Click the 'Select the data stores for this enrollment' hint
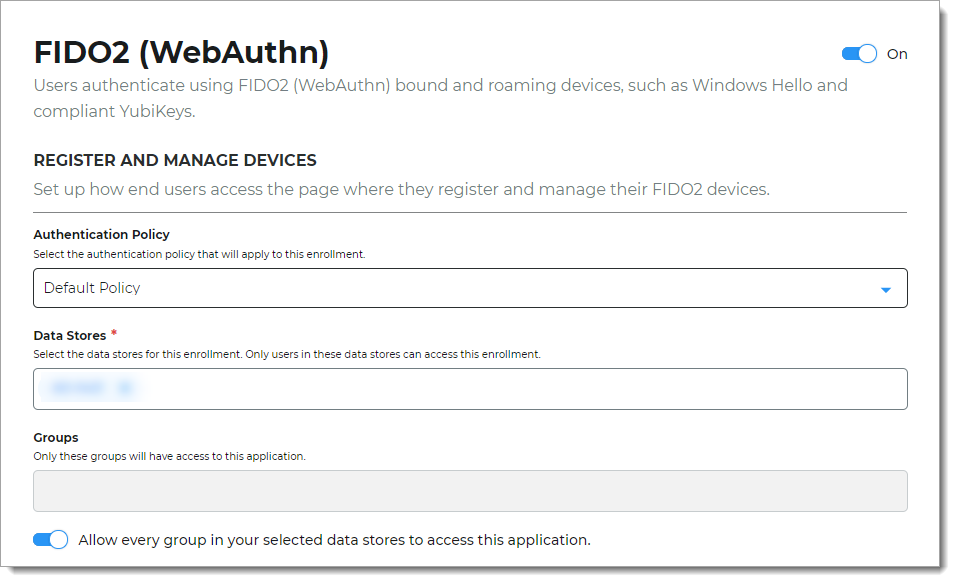955x582 pixels. [287, 354]
